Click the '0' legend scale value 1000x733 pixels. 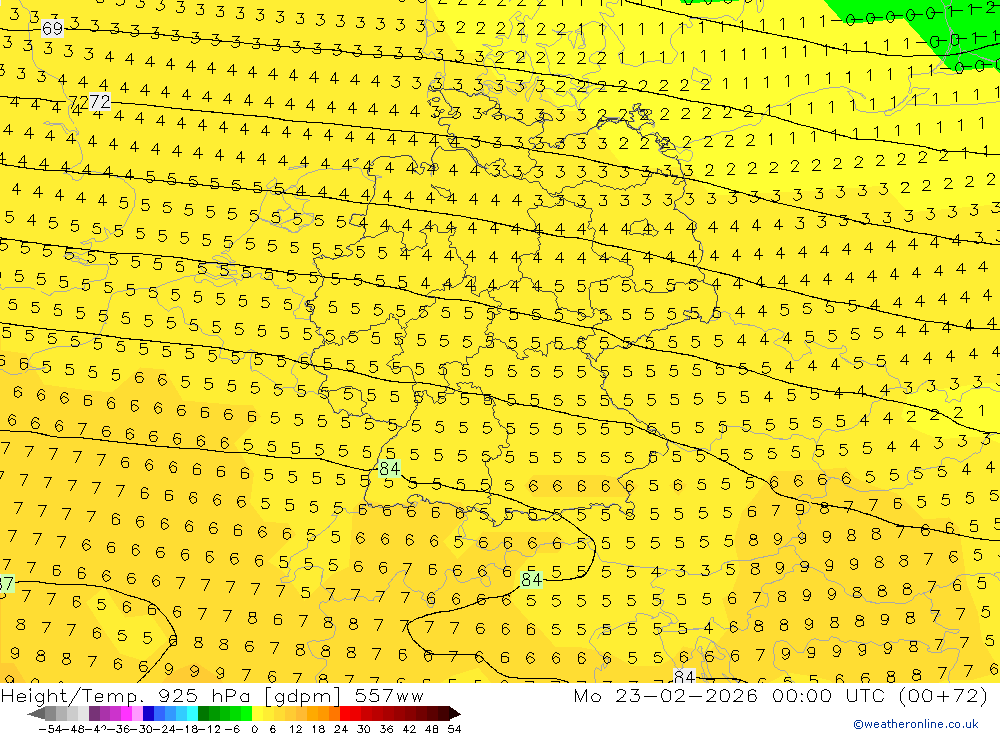(254, 729)
